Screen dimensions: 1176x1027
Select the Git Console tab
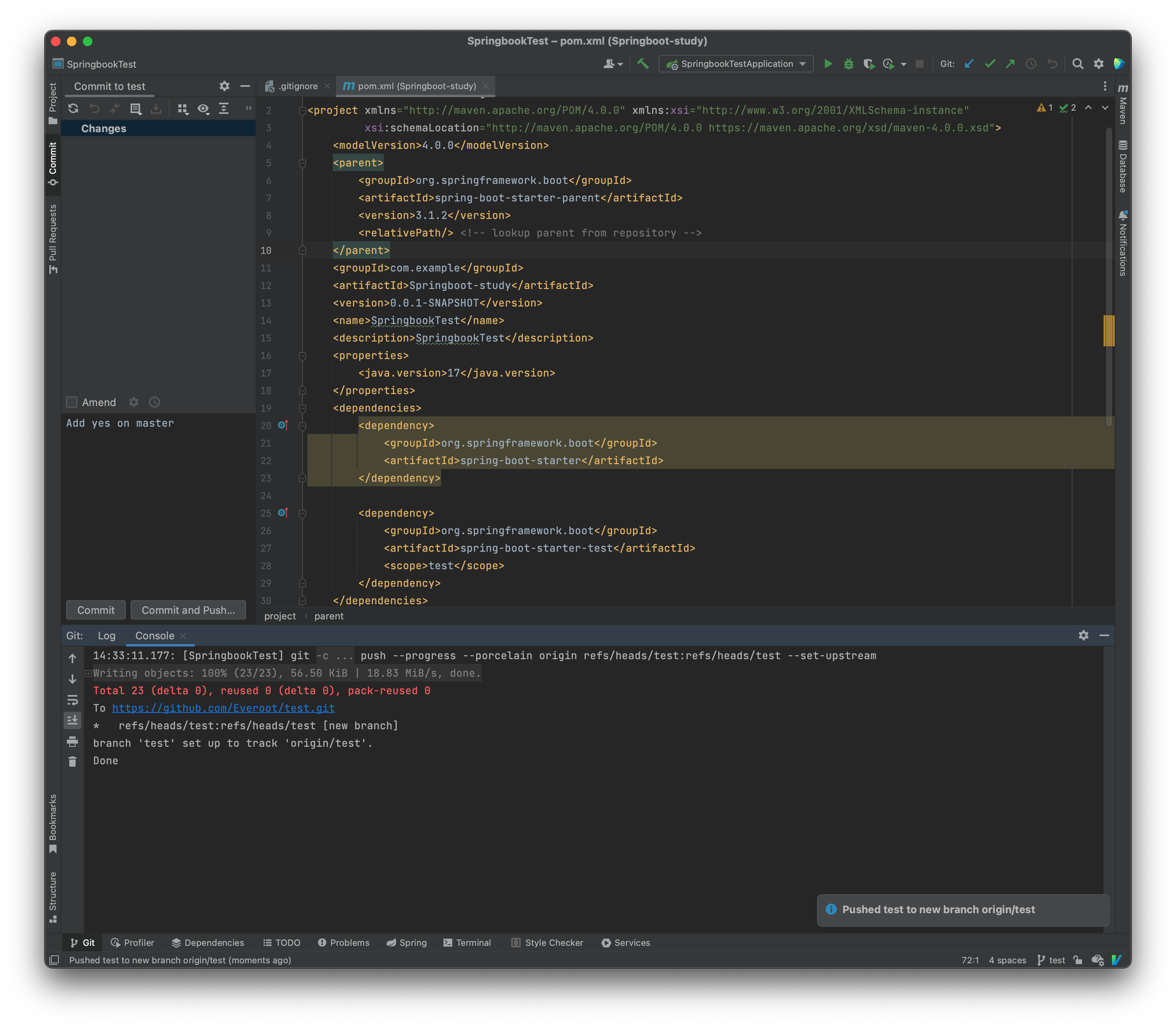point(155,636)
